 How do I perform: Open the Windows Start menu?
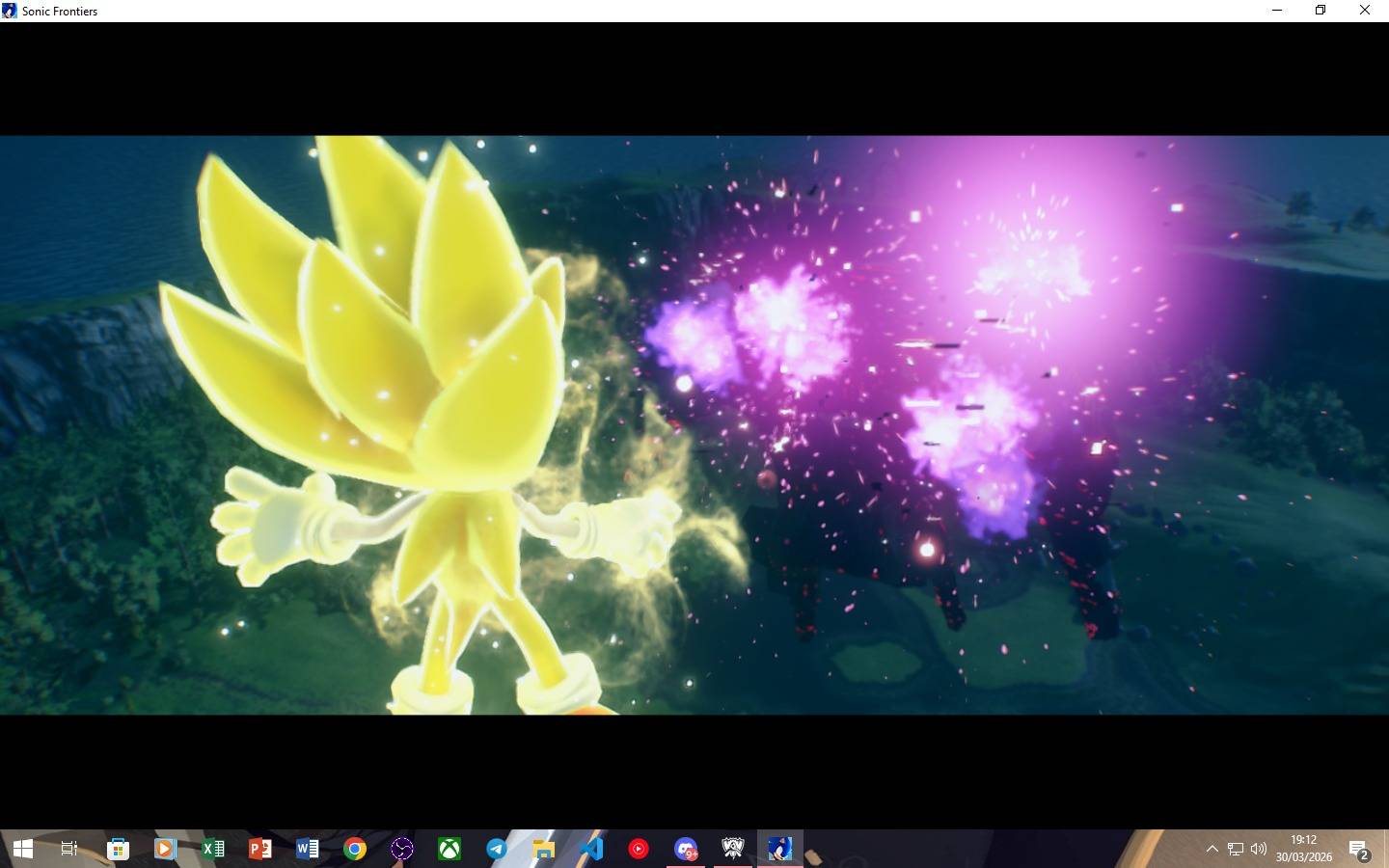23,849
